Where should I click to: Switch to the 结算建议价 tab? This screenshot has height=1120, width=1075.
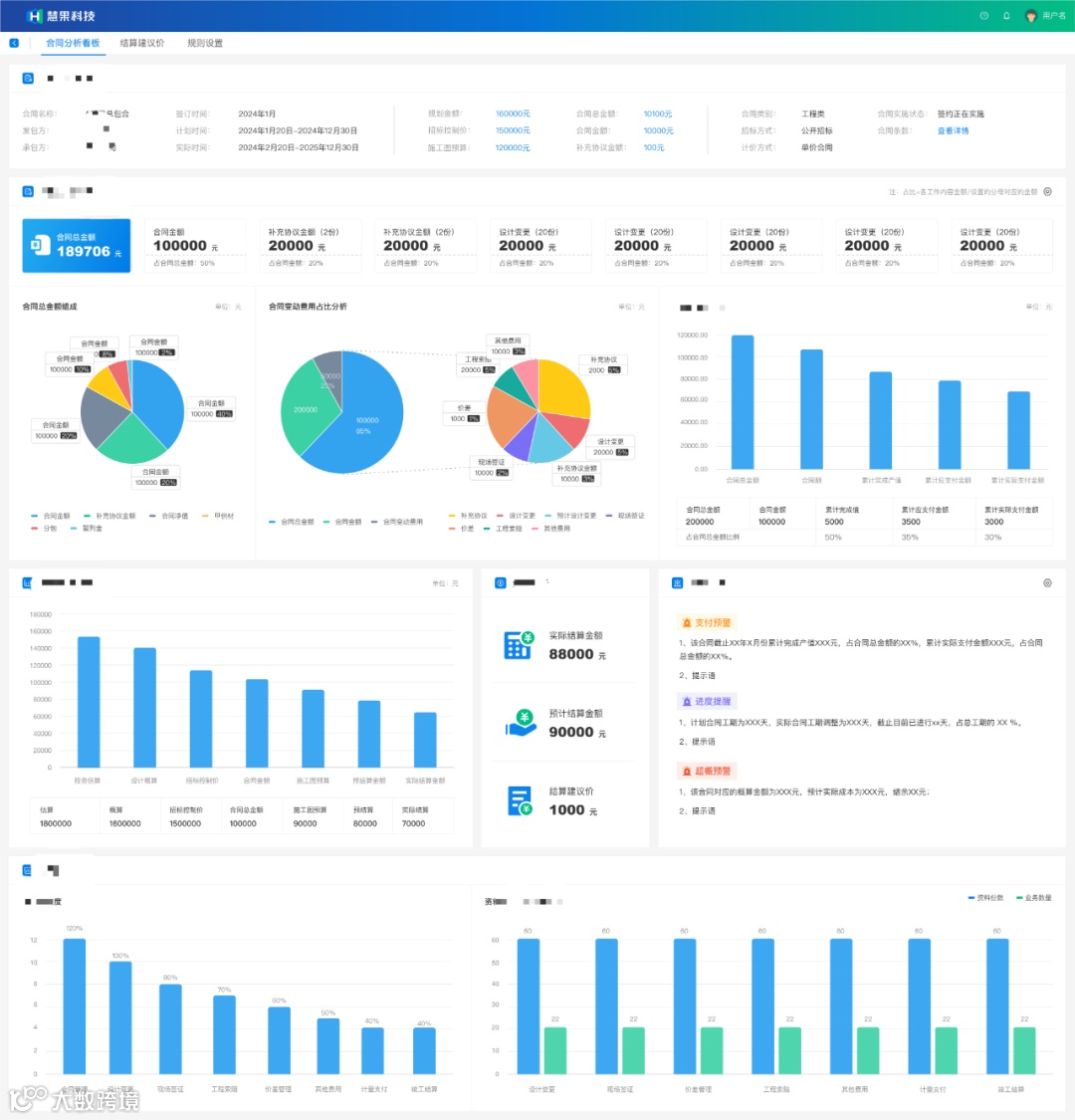[x=142, y=43]
